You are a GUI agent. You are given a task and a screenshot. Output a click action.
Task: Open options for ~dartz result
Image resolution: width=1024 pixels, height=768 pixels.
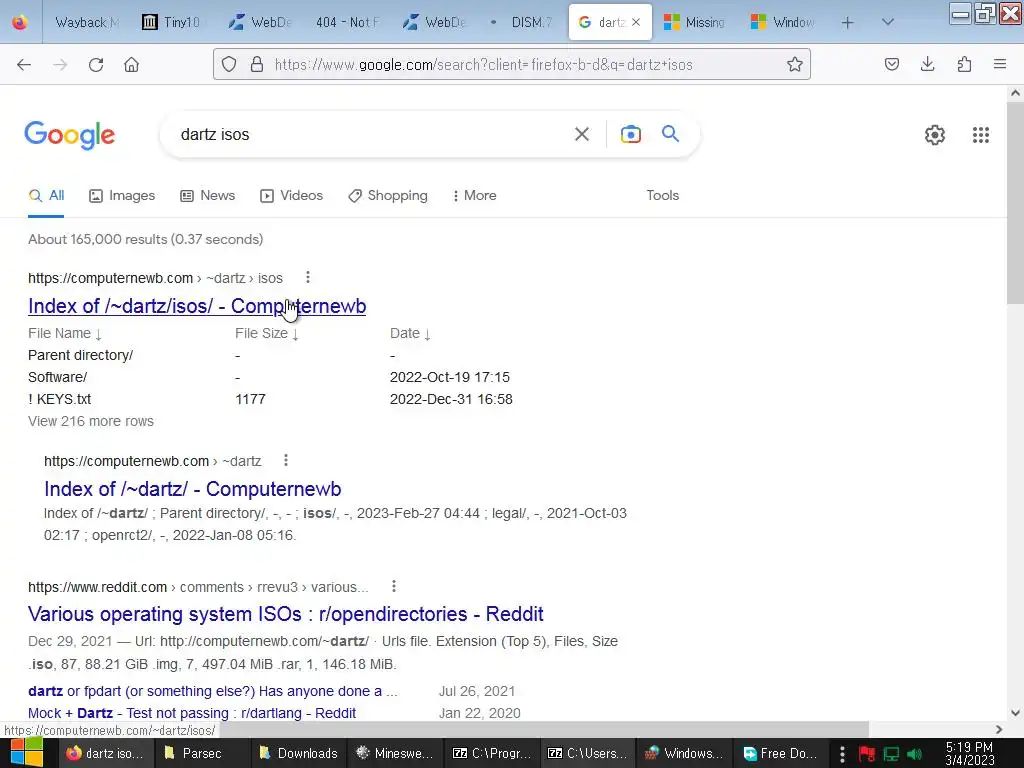(x=285, y=460)
